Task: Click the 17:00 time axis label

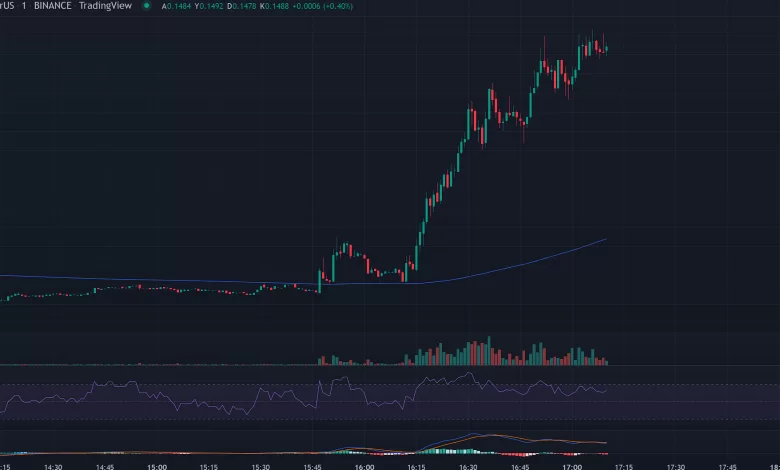Action: point(572,465)
